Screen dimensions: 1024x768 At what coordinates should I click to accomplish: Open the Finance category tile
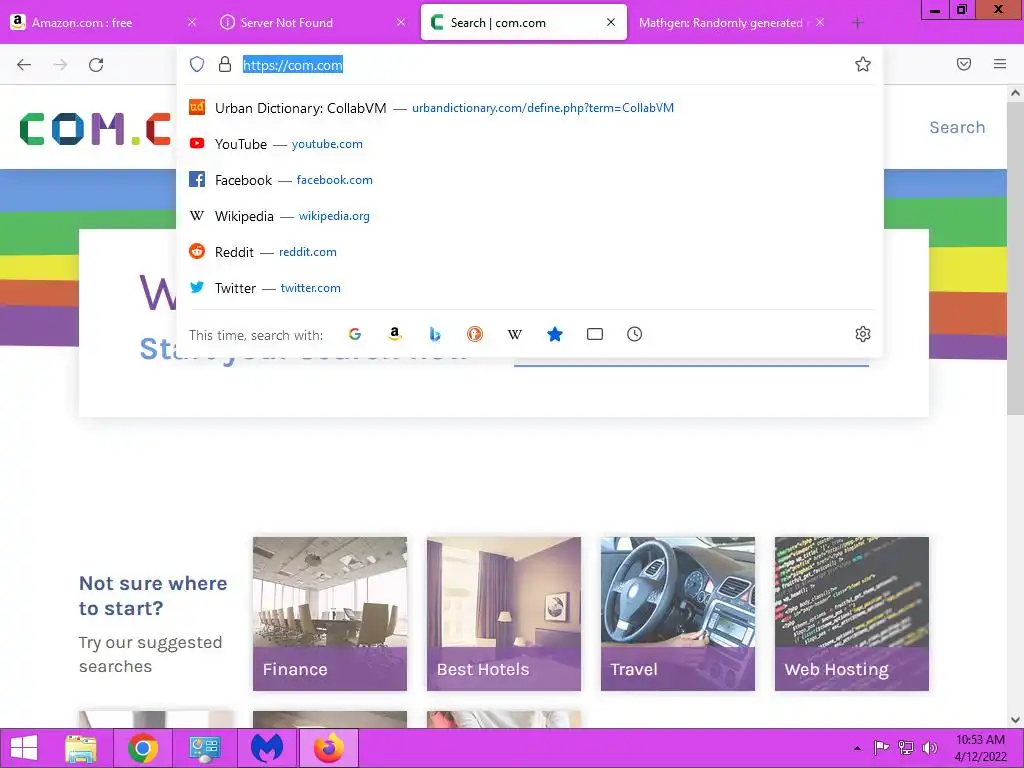pyautogui.click(x=330, y=613)
